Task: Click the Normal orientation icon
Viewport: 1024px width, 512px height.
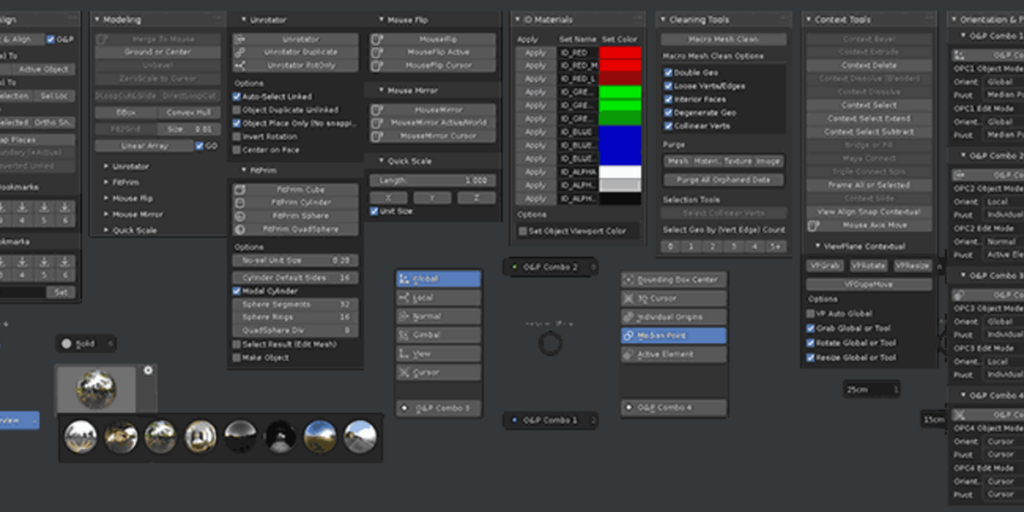Action: click(x=404, y=317)
